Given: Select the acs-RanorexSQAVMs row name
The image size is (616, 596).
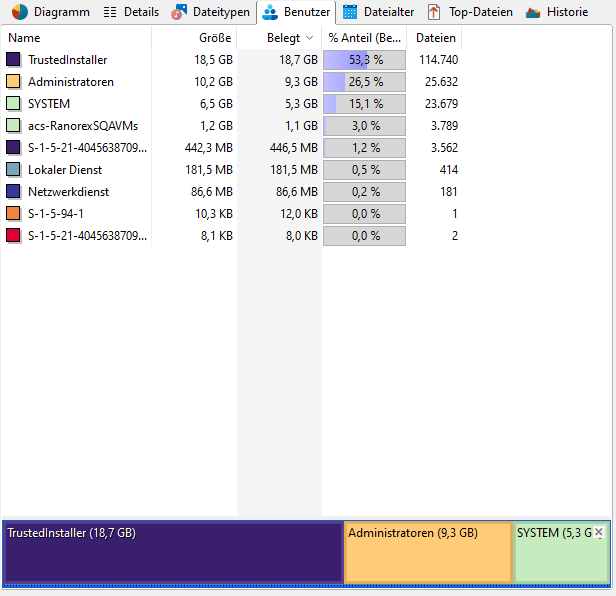Looking at the screenshot, I should 83,126.
